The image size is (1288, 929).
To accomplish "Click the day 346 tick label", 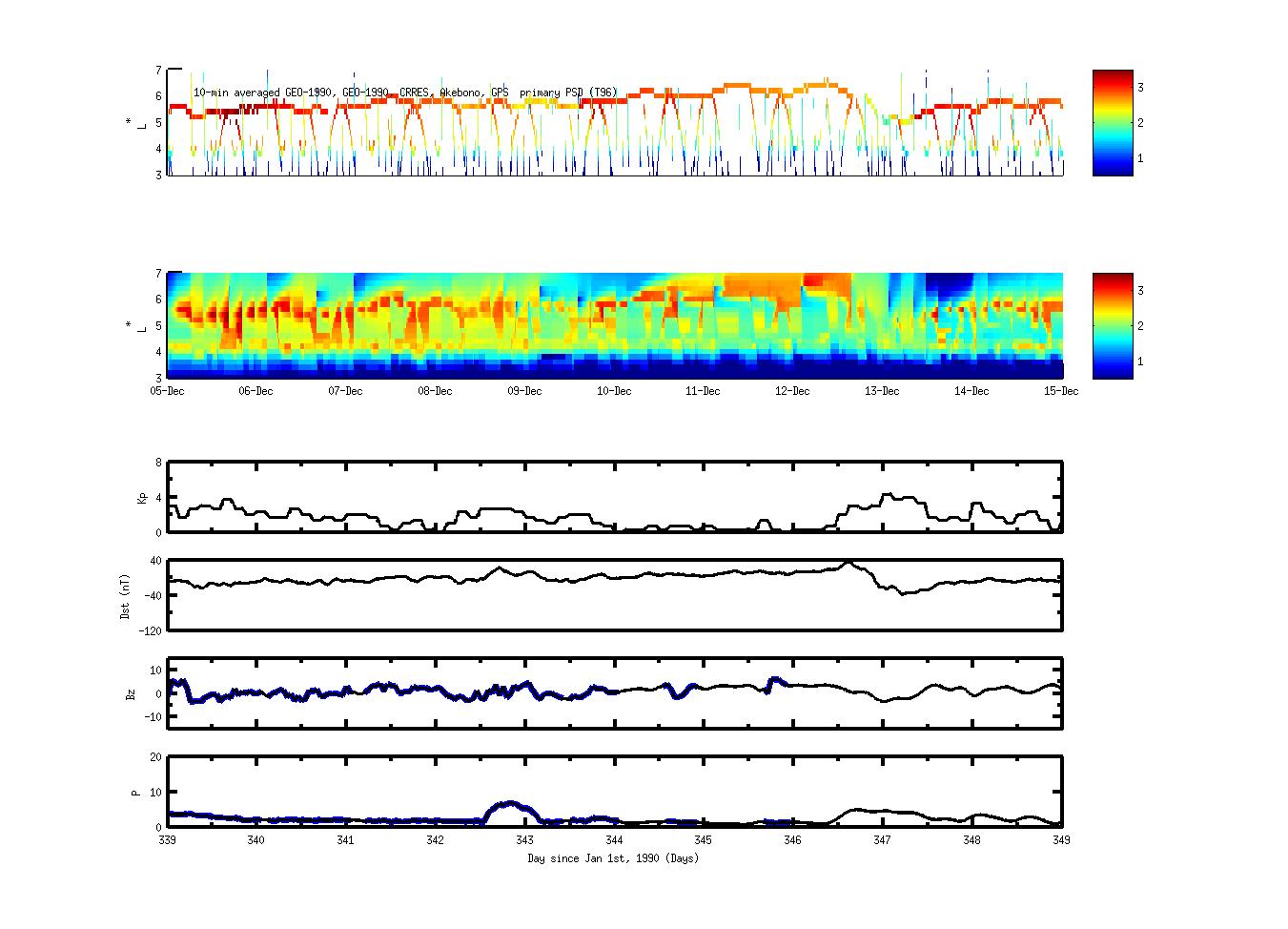I will point(792,840).
